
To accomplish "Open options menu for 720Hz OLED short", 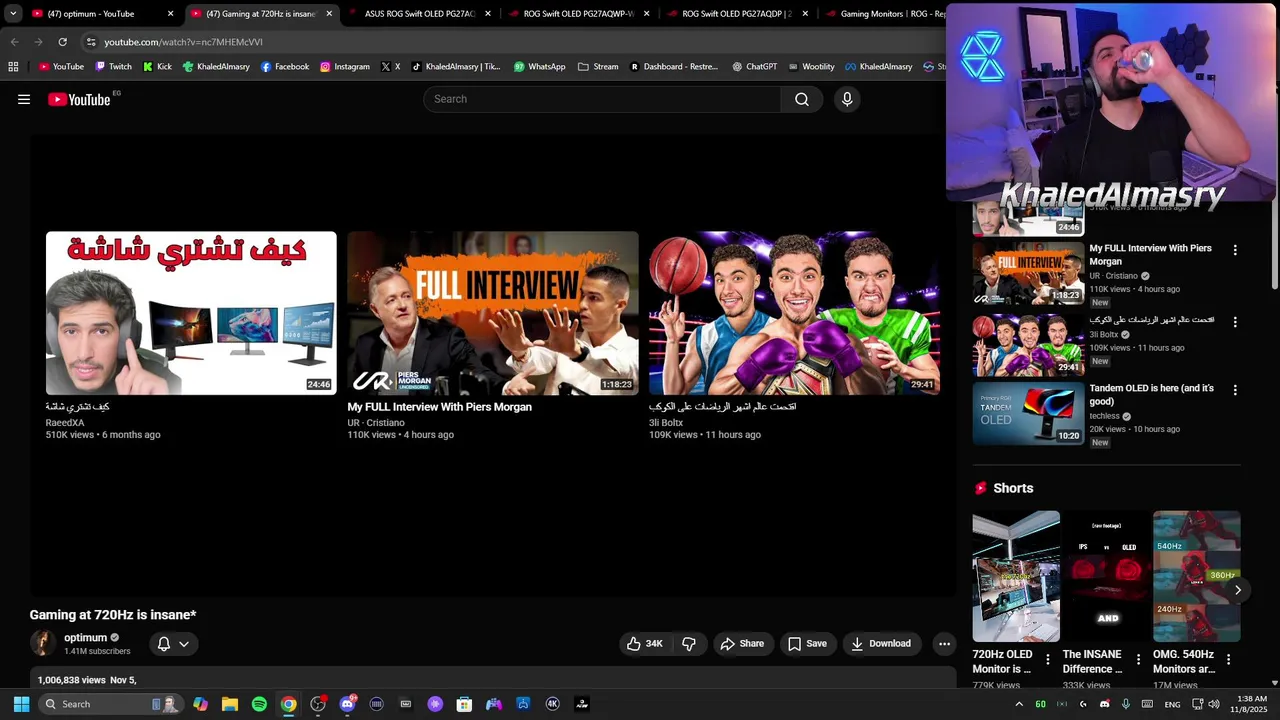I will point(1048,660).
